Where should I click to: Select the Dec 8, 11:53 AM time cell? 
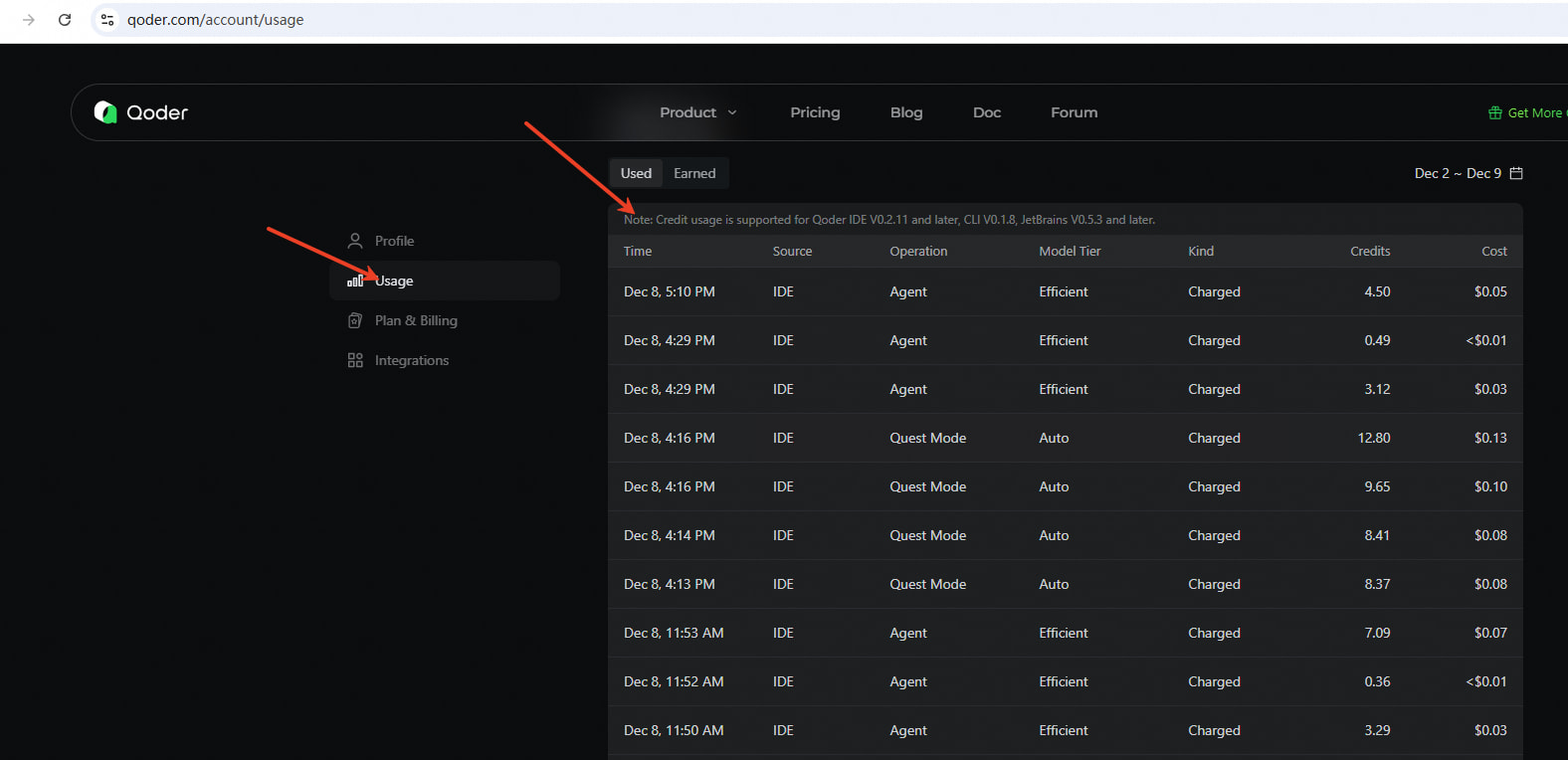pos(674,633)
